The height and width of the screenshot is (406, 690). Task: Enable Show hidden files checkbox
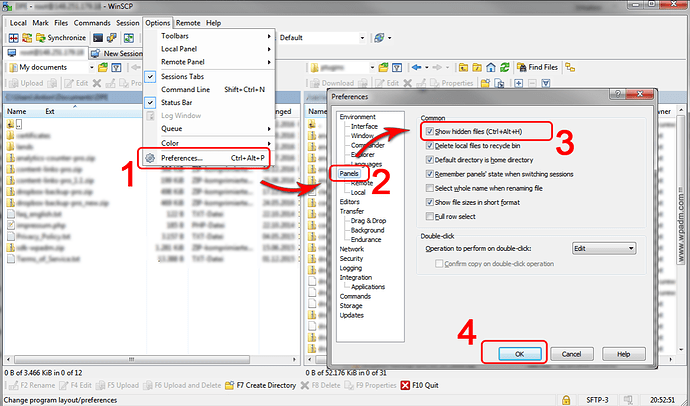coord(430,131)
